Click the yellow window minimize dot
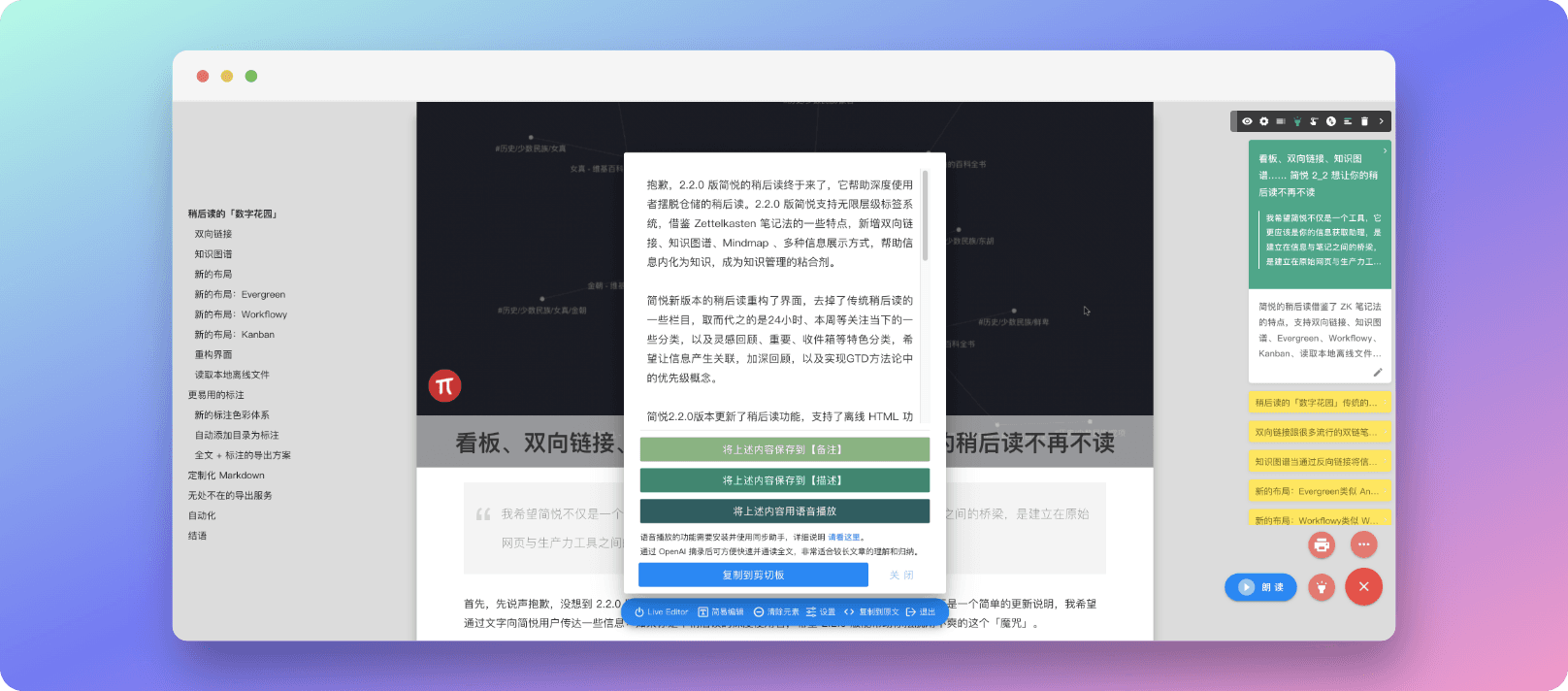Image resolution: width=1568 pixels, height=691 pixels. tap(227, 76)
